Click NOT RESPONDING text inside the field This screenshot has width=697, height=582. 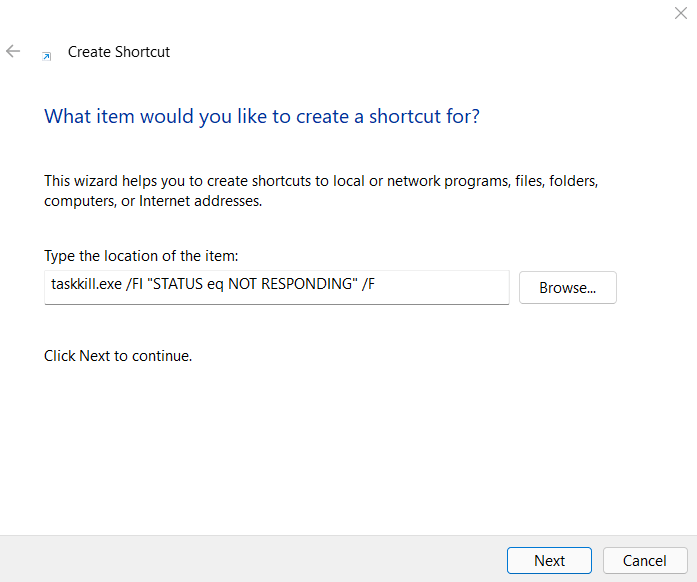point(291,287)
